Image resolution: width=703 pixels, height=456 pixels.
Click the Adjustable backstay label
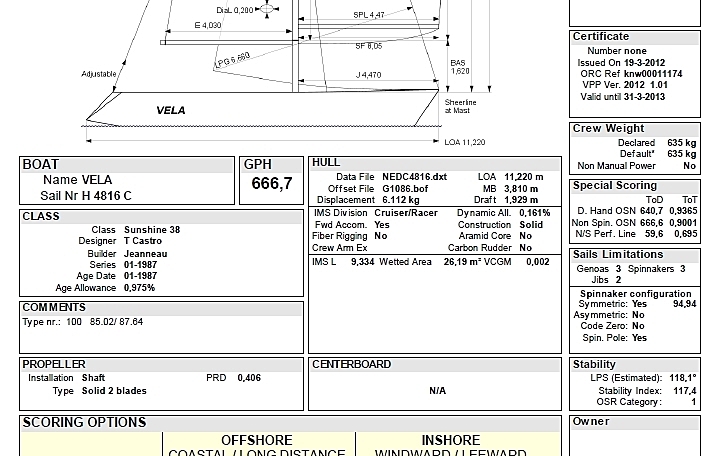[x=99, y=74]
